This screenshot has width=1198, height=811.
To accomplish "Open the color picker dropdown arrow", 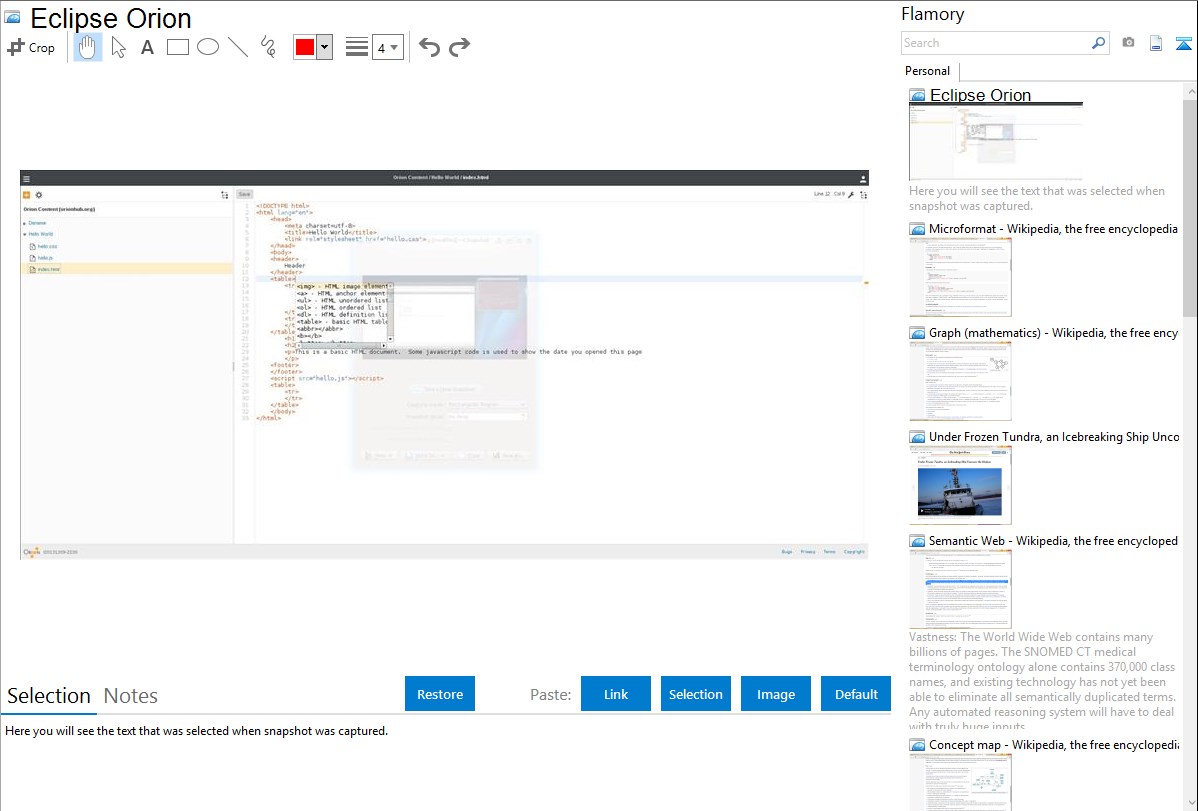I will pos(325,47).
